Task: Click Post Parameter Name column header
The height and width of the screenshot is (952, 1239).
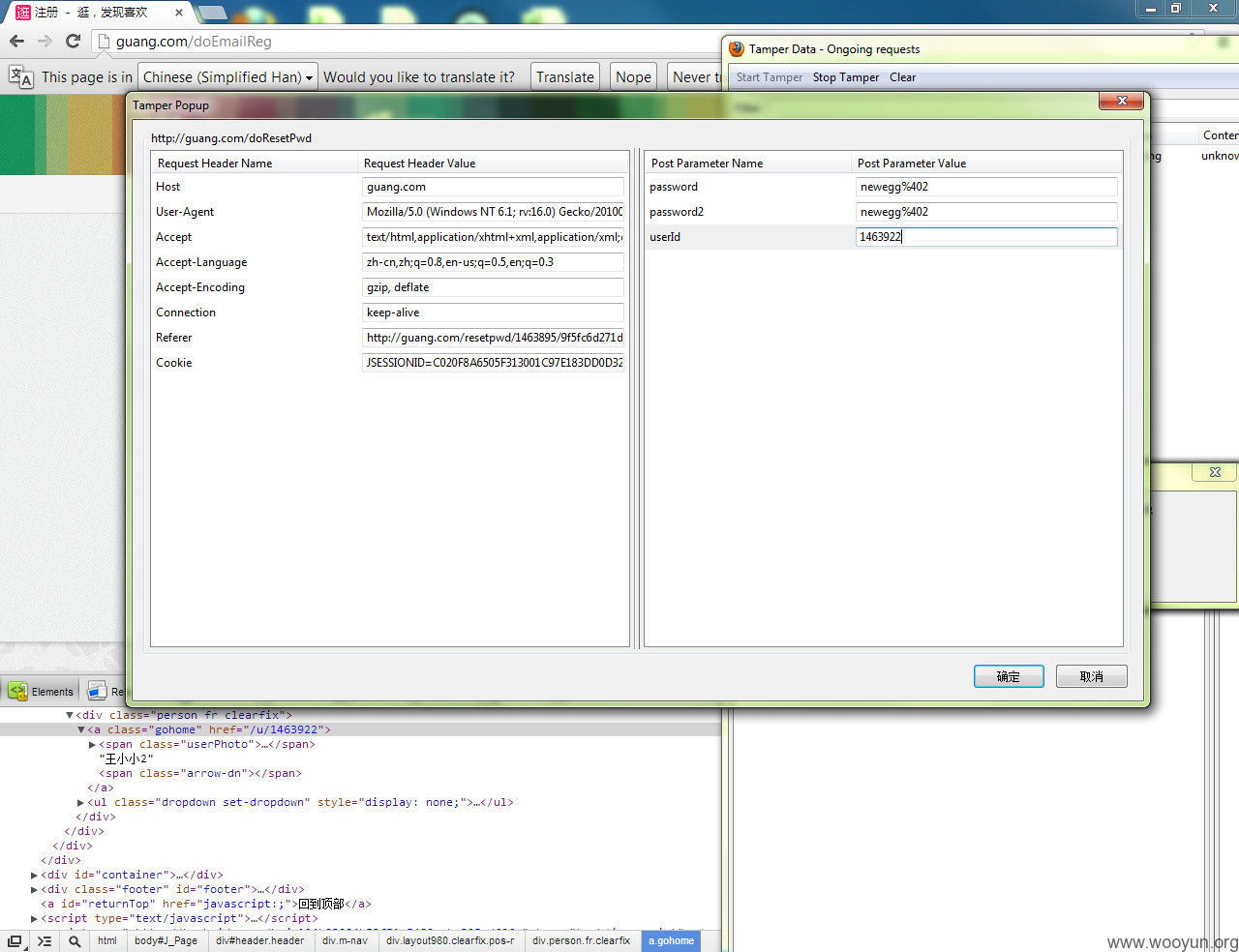Action: [x=748, y=163]
